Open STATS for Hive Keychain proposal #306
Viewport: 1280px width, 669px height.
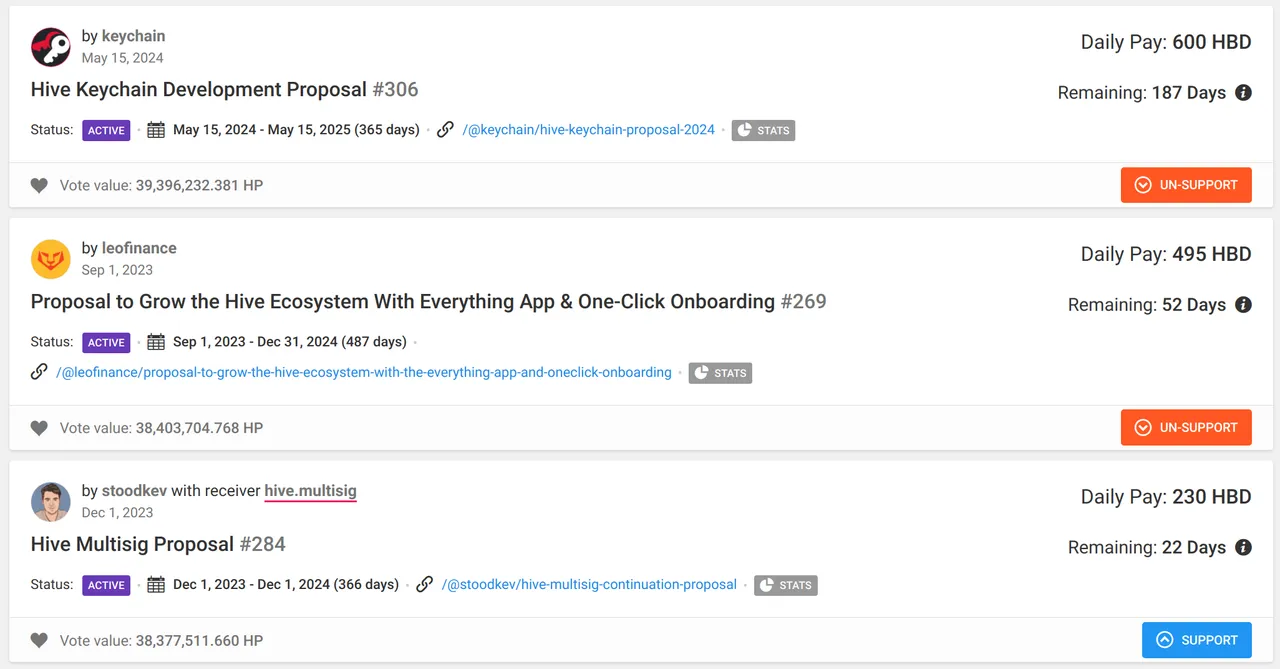tap(763, 130)
